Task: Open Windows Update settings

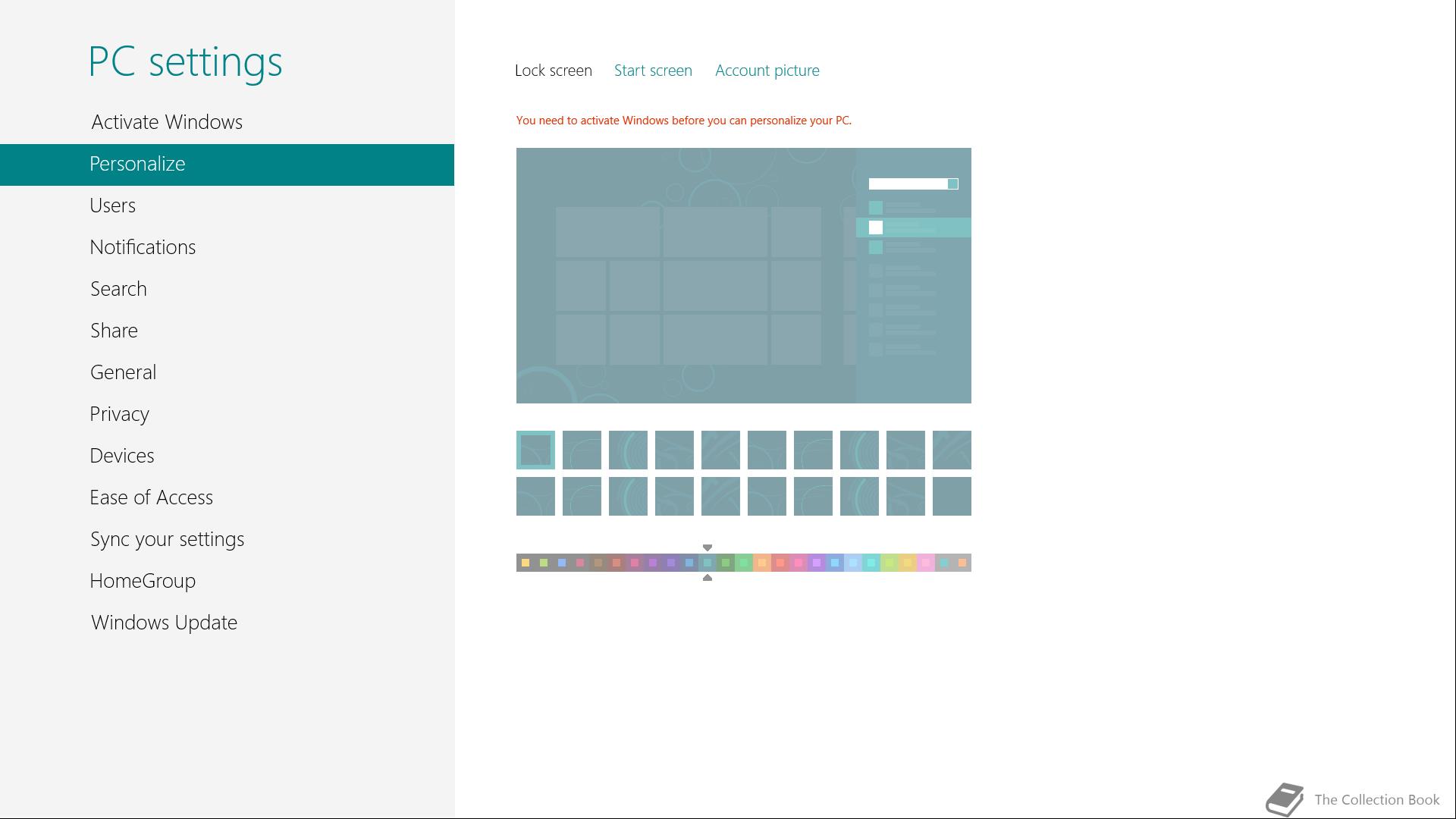Action: tap(164, 623)
